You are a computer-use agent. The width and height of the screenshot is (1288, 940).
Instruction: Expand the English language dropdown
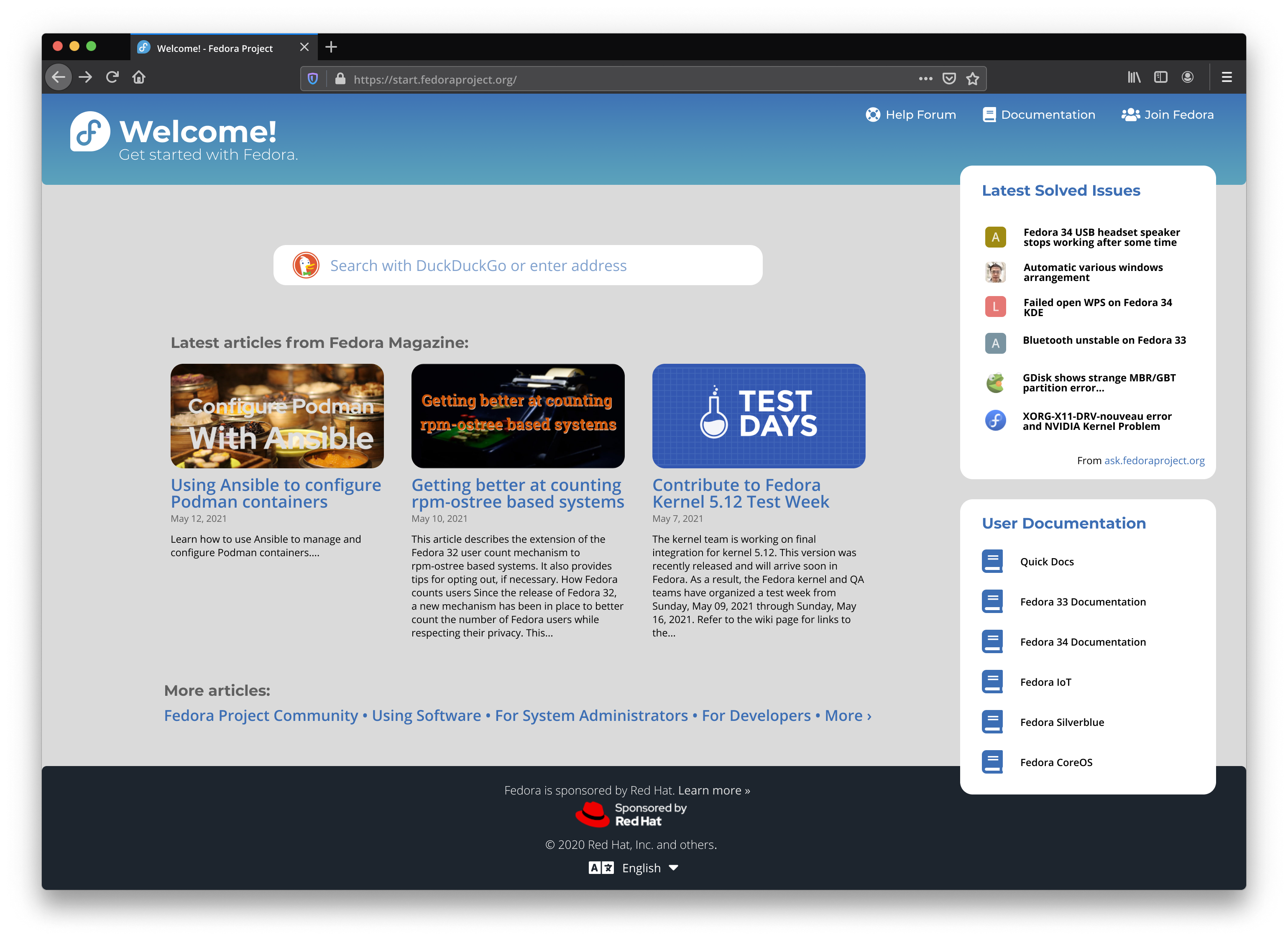pyautogui.click(x=634, y=868)
